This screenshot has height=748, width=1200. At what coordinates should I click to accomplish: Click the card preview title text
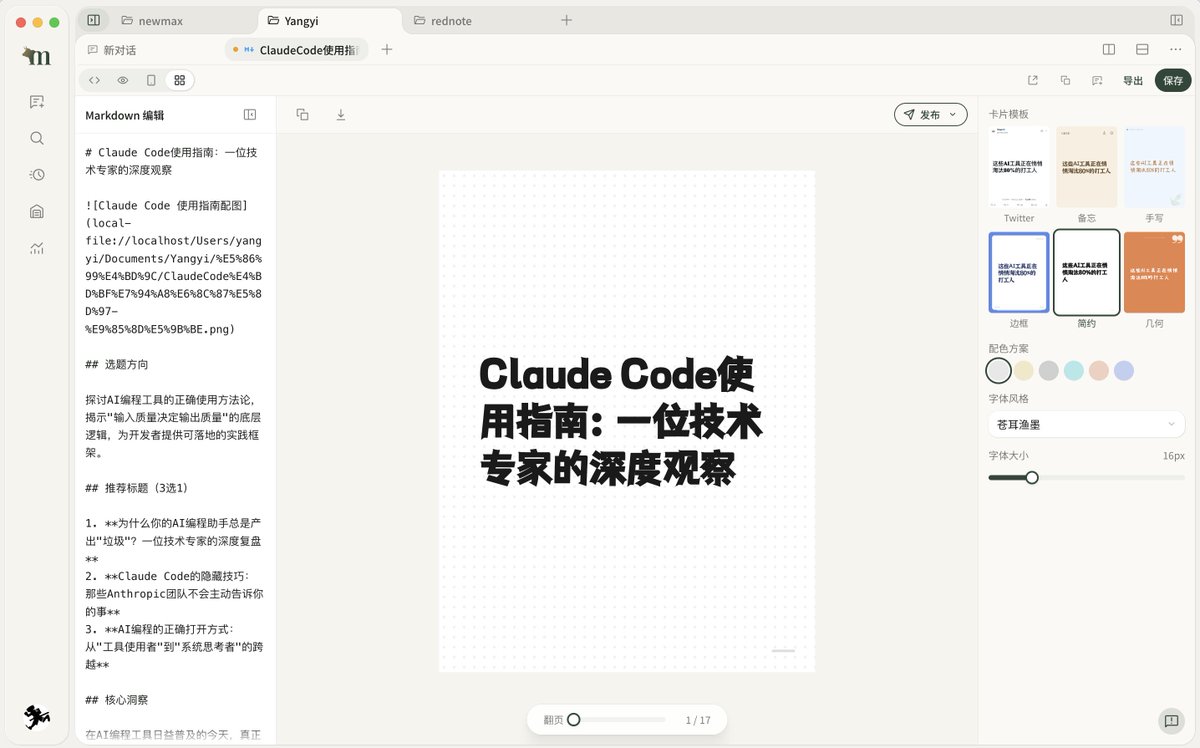pos(621,420)
